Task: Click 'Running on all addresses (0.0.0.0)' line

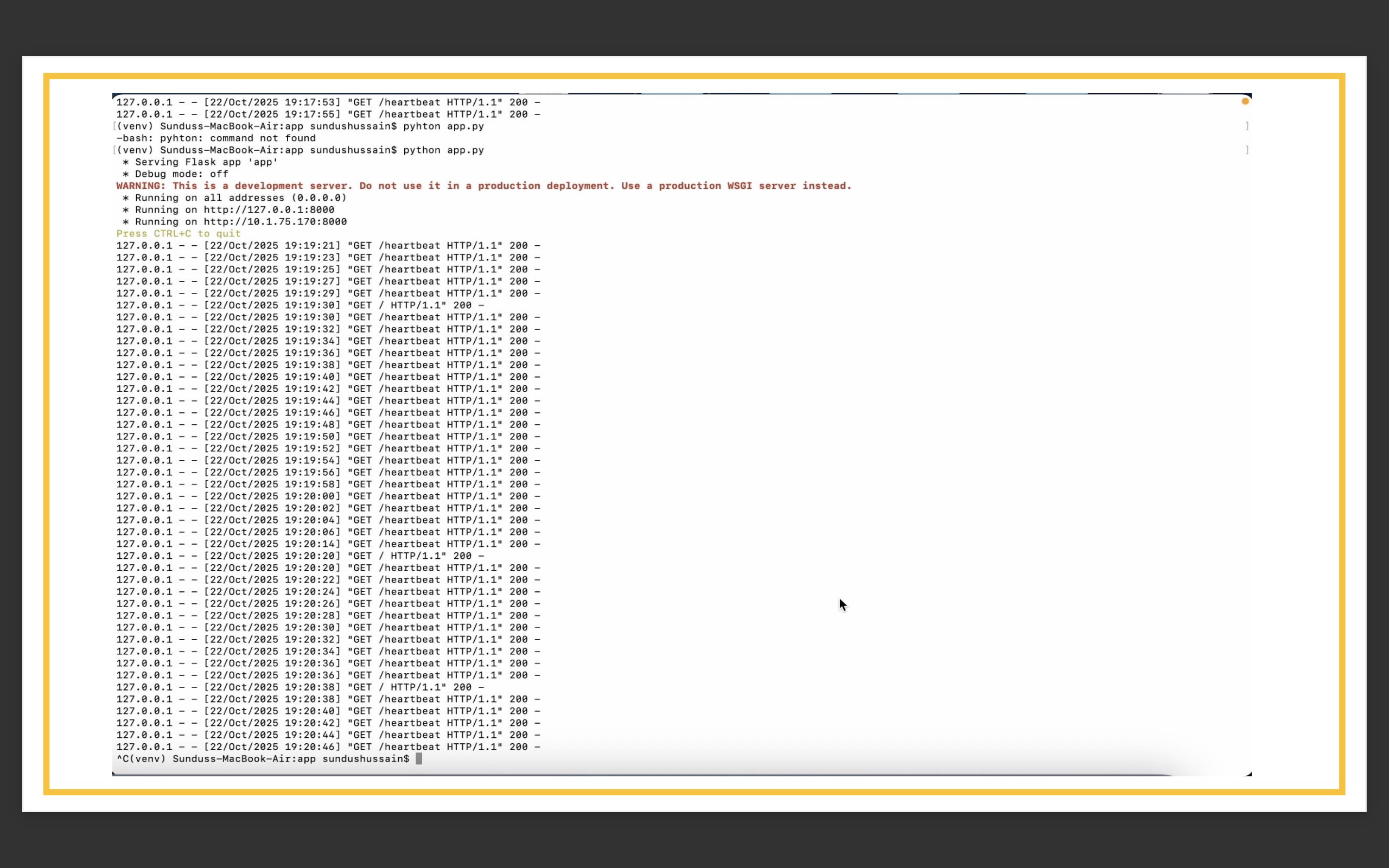Action: click(x=234, y=197)
